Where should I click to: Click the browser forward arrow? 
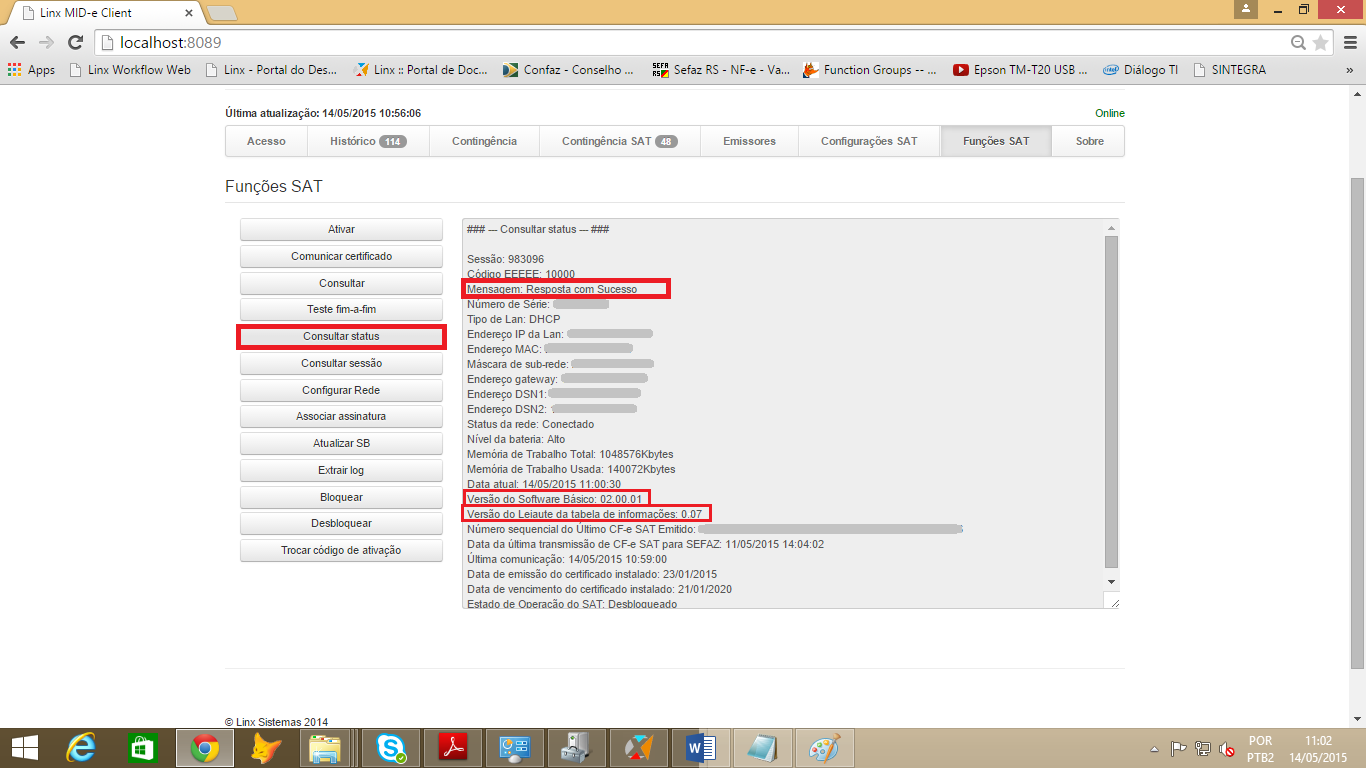click(46, 42)
